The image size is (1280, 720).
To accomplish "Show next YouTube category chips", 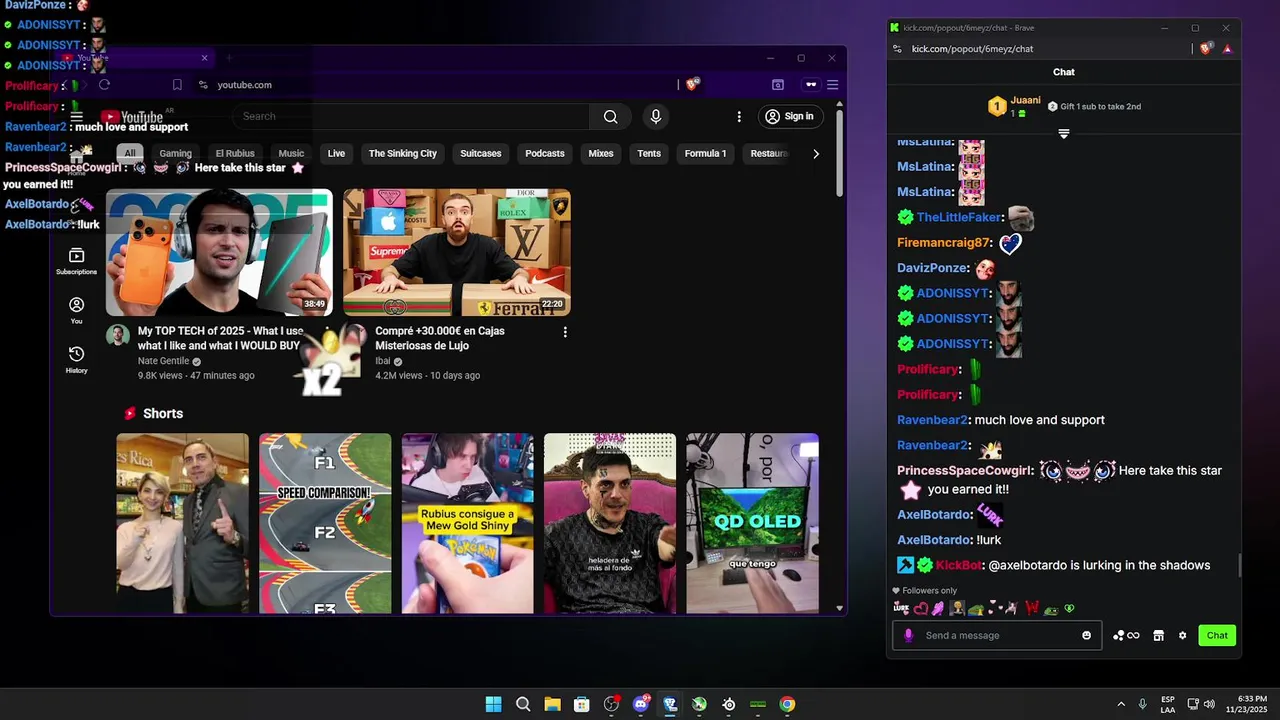I will point(816,154).
